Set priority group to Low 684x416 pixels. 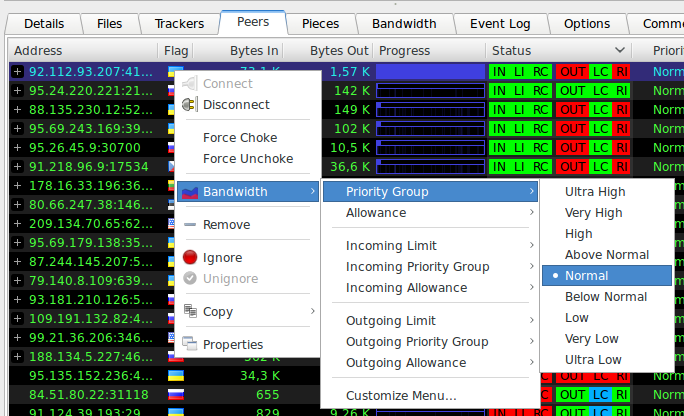(x=607, y=317)
